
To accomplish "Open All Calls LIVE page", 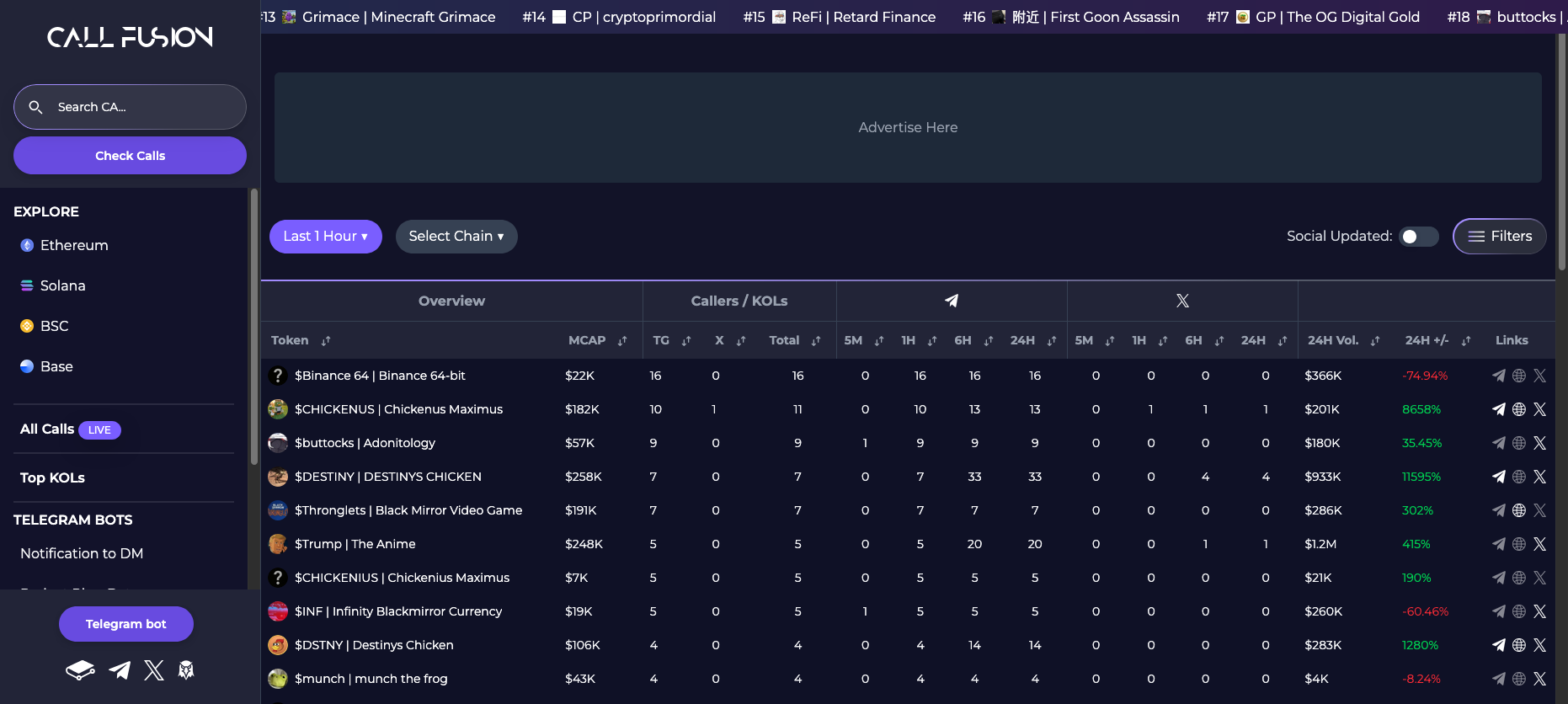I will point(71,429).
